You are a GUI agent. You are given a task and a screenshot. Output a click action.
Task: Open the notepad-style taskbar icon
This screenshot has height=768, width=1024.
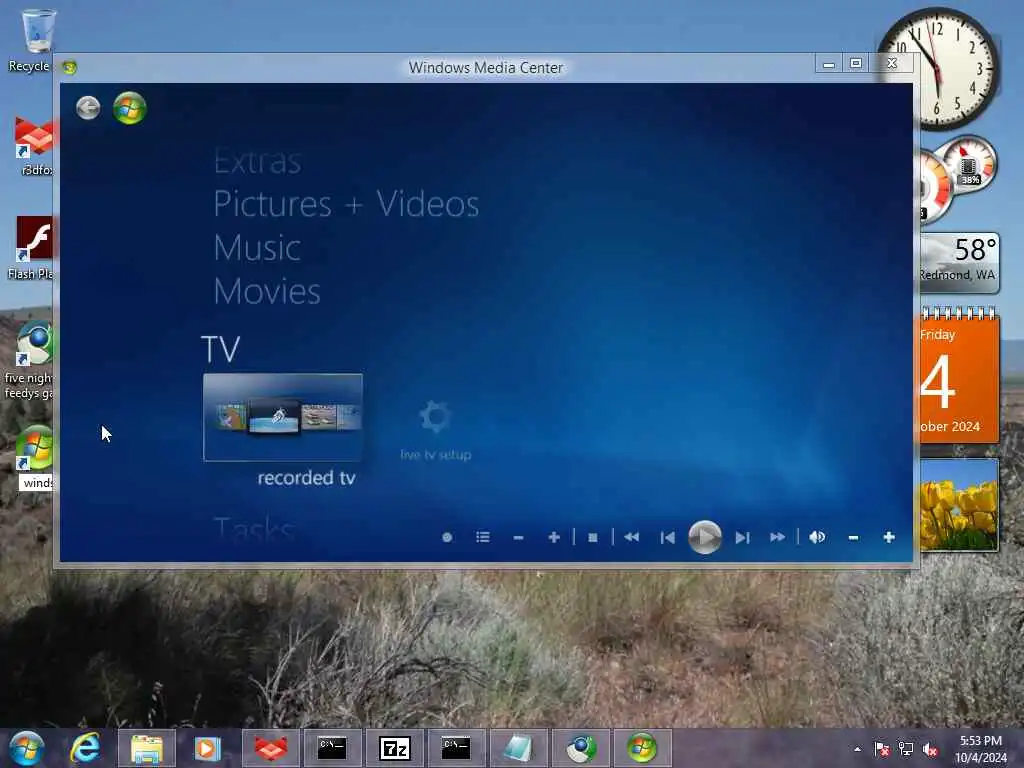(518, 748)
